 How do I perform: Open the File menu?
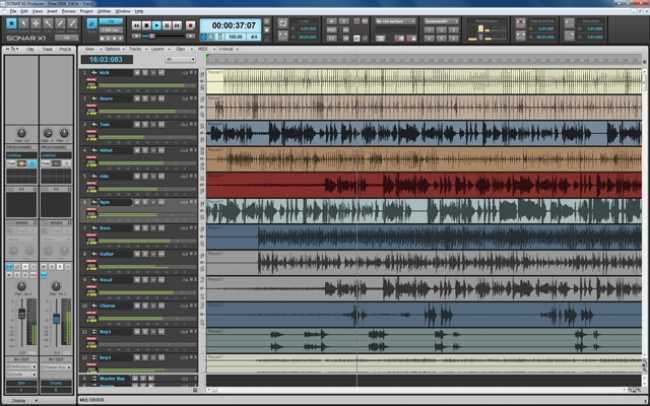[x=13, y=11]
